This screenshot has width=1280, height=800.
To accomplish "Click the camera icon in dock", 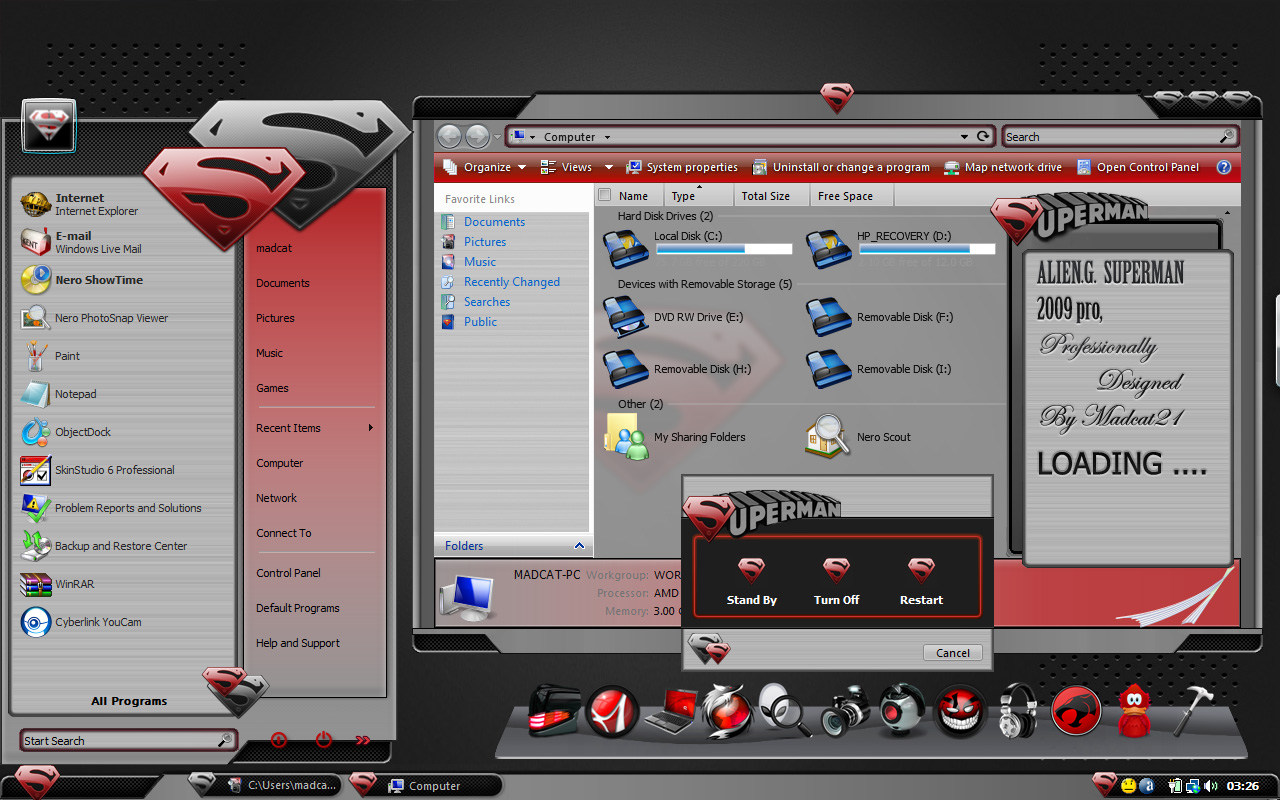I will point(846,712).
